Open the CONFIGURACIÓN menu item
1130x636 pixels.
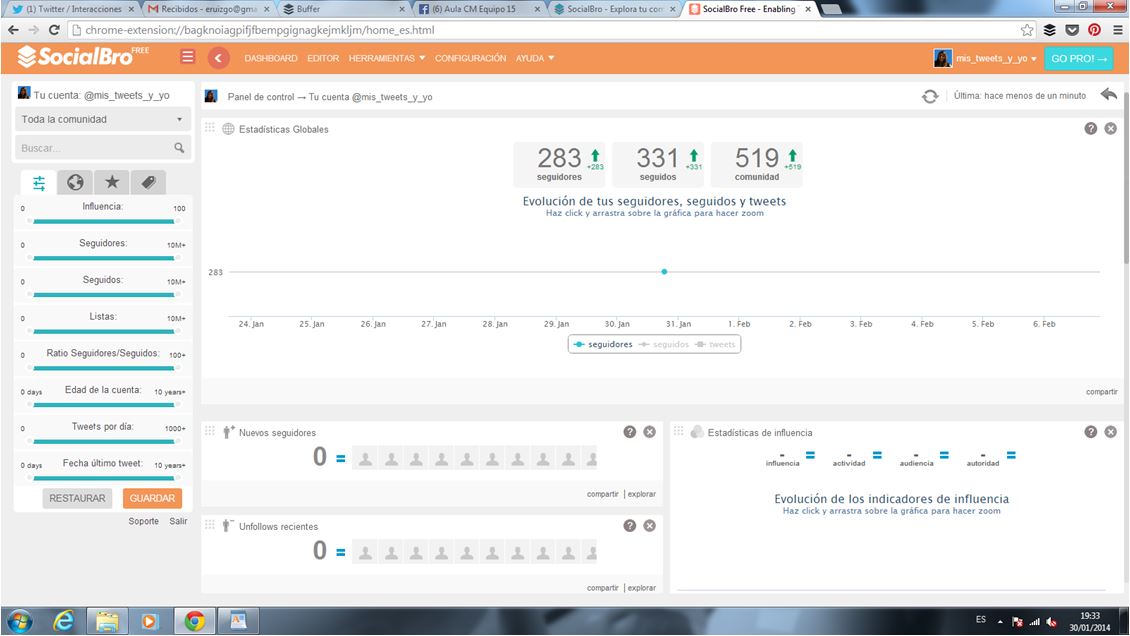point(470,58)
